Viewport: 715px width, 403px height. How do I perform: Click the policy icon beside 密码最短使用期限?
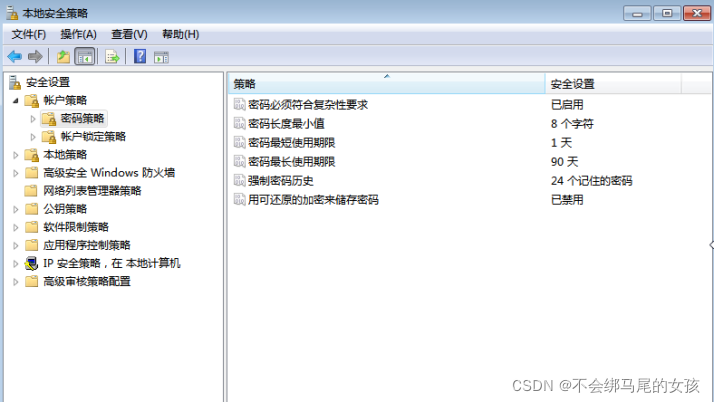click(239, 143)
